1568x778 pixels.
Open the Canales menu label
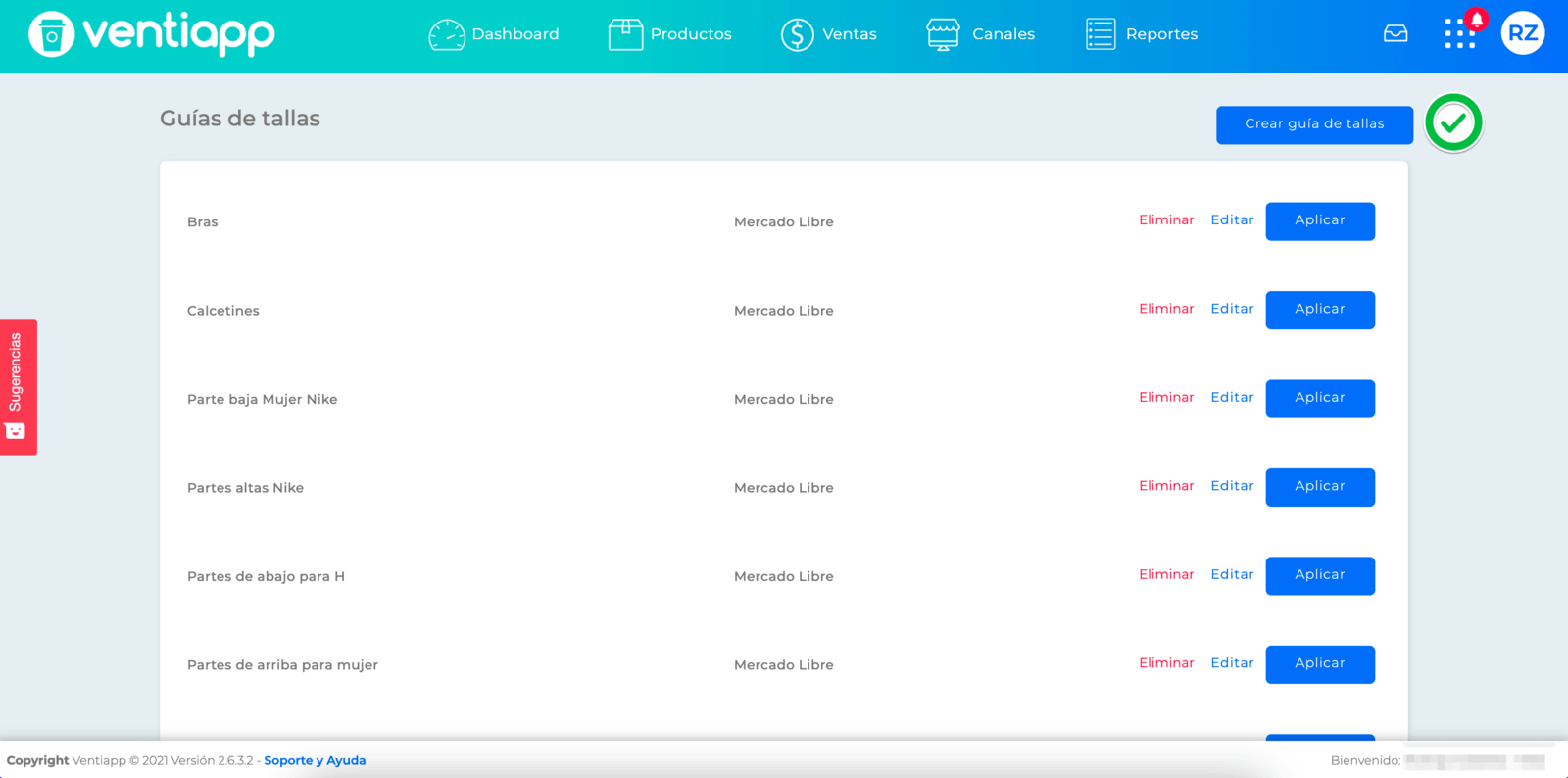pos(1004,34)
